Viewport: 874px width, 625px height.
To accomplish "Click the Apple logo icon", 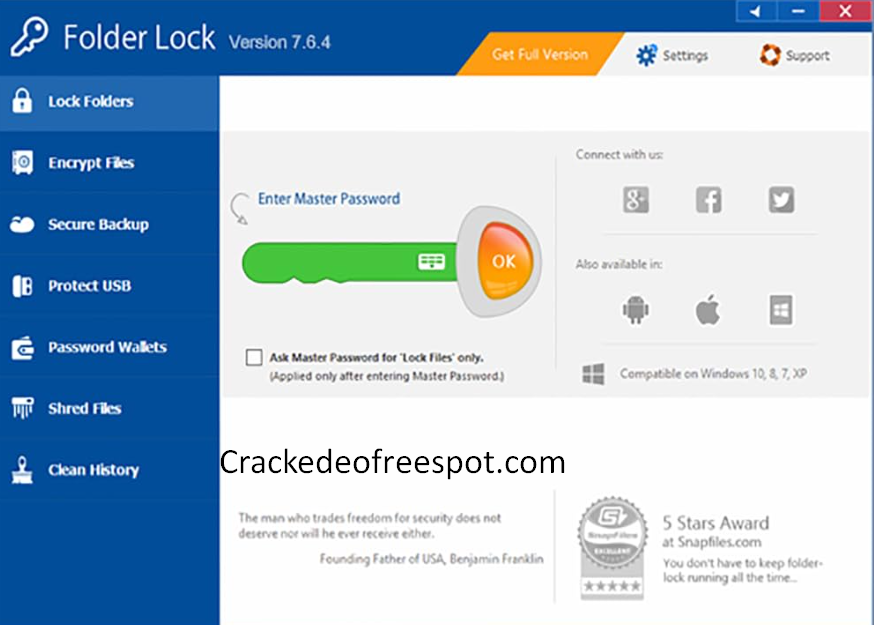I will 708,309.
